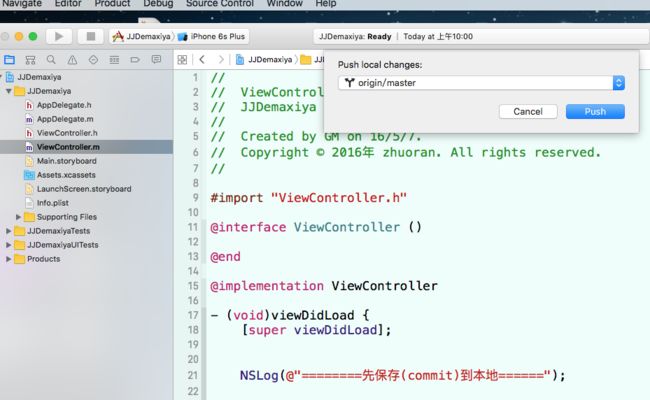Viewport: 650px width, 400px height.
Task: Click the [super viewDidLoad] line
Action: click(316, 330)
